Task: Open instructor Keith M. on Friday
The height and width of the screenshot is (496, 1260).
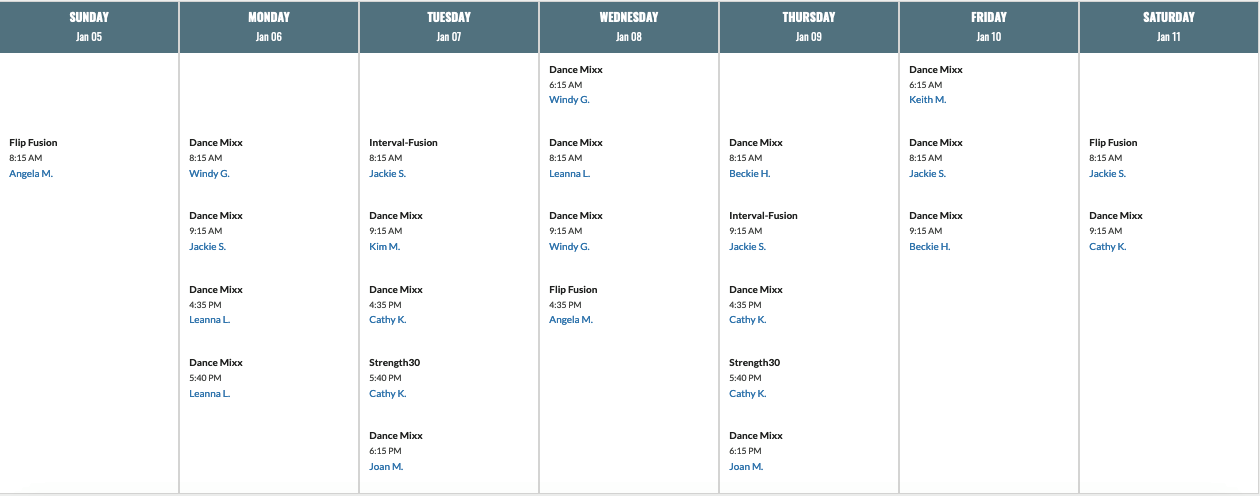Action: [927, 100]
